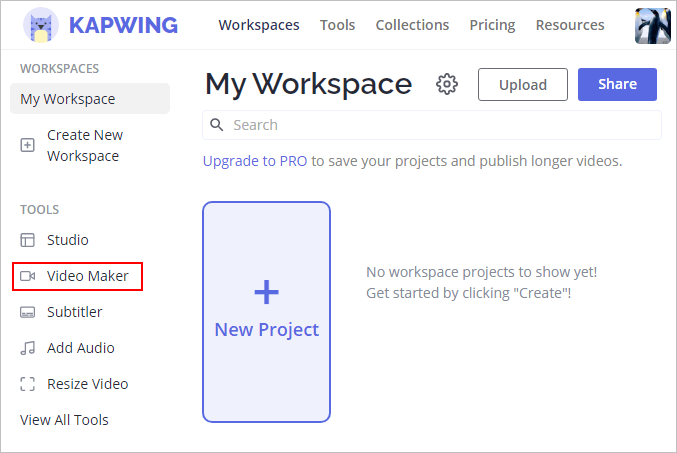
Task: Click the blue Share button
Action: tap(617, 84)
